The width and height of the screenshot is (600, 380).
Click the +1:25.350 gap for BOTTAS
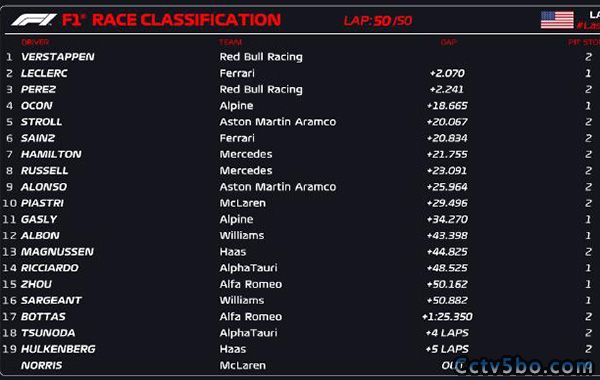447,316
